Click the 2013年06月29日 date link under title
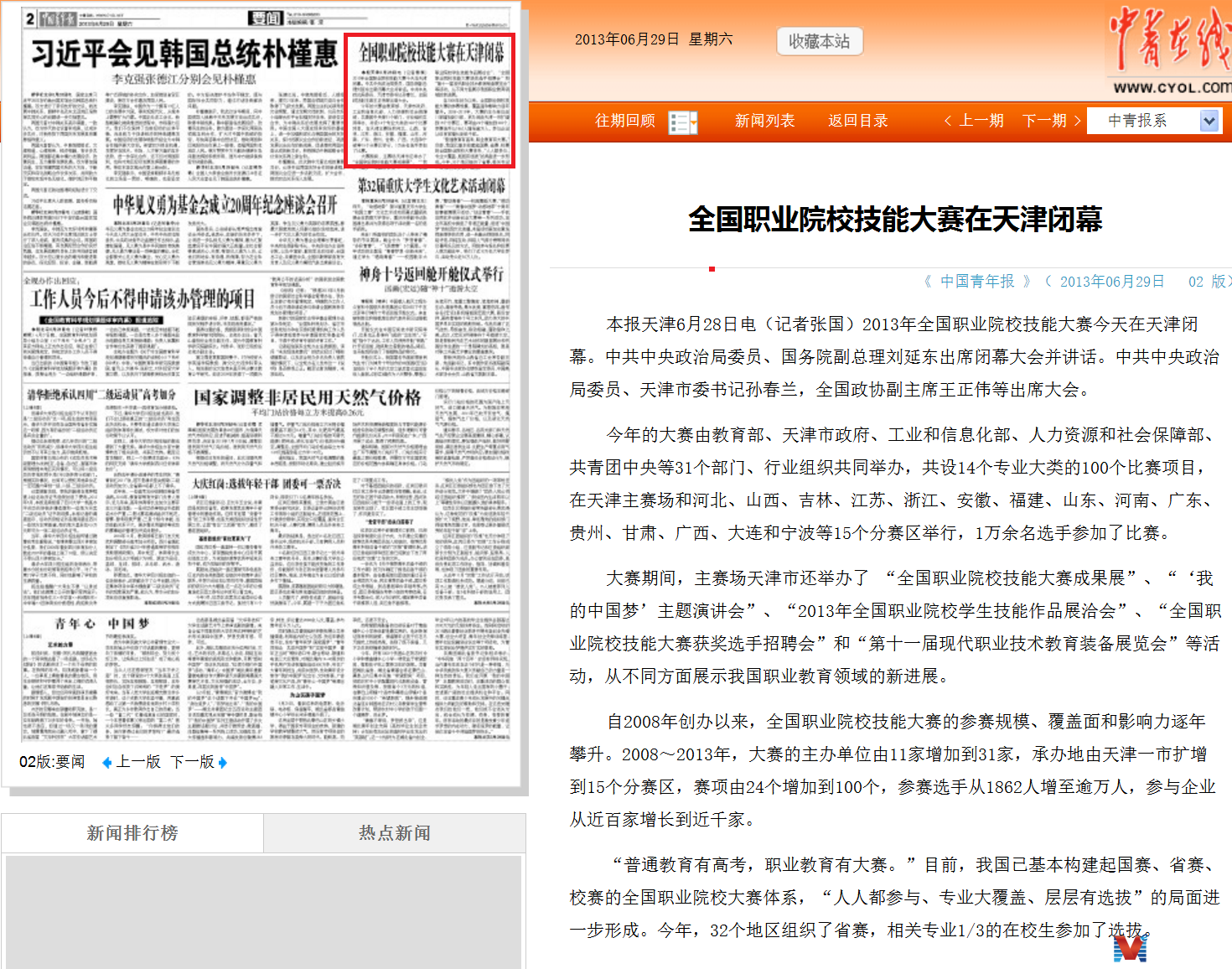 [x=1112, y=282]
